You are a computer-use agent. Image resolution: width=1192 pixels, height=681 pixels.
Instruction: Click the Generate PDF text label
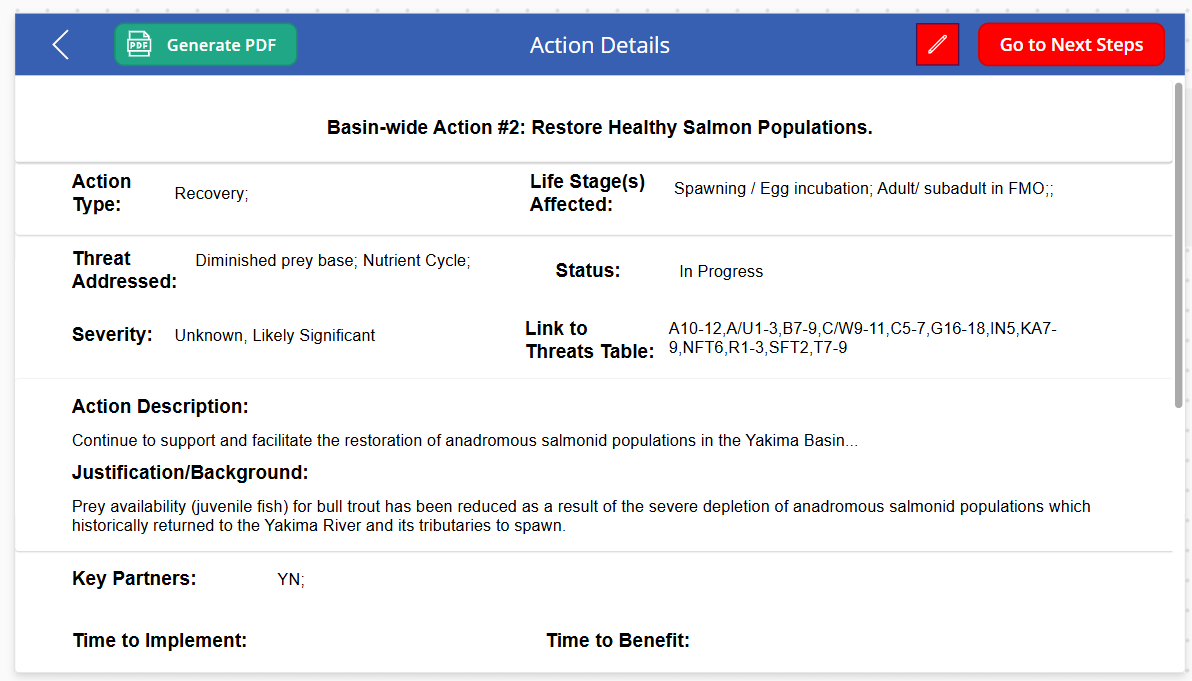pos(221,45)
